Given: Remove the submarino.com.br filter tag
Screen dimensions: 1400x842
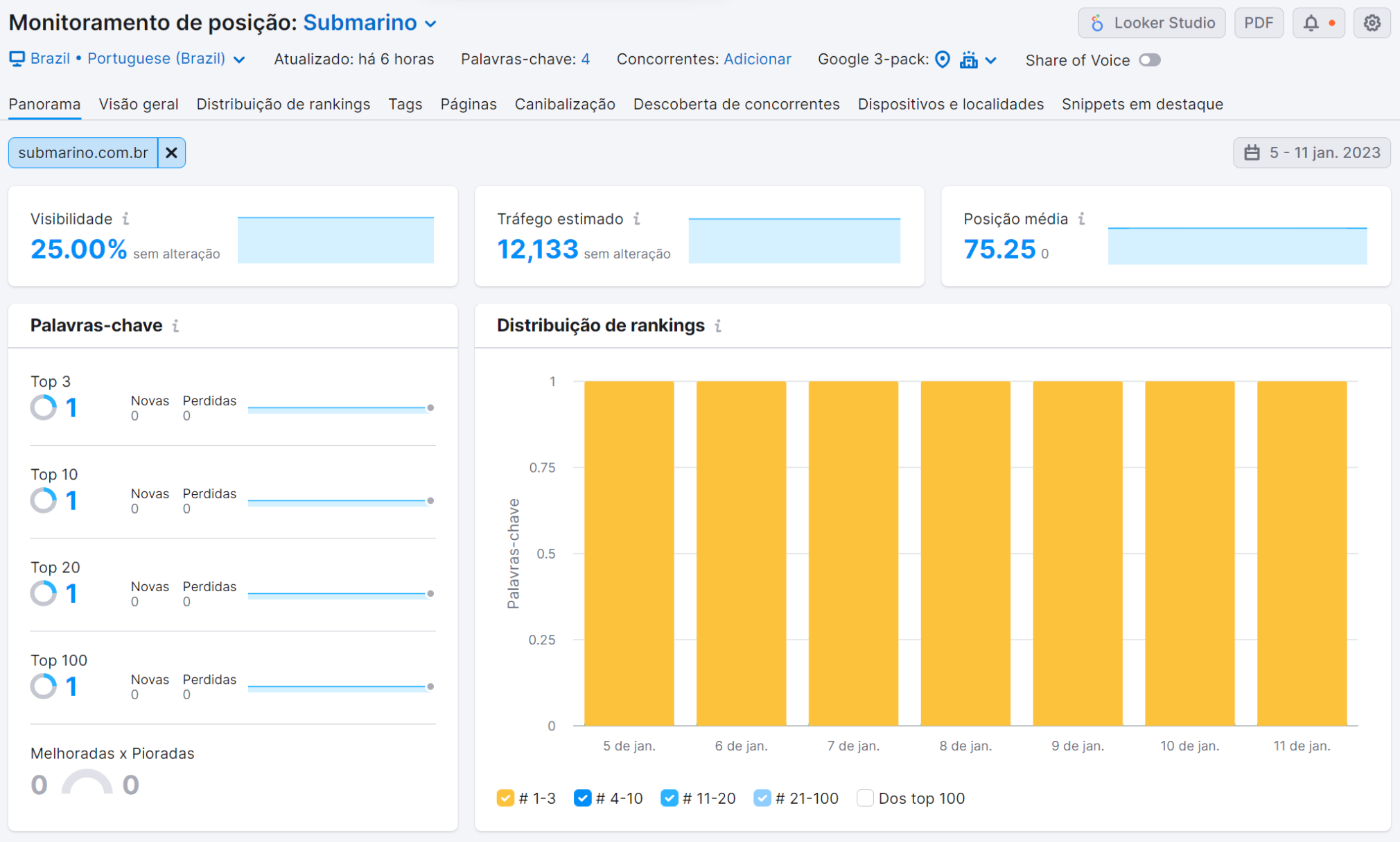Looking at the screenshot, I should coord(171,152).
